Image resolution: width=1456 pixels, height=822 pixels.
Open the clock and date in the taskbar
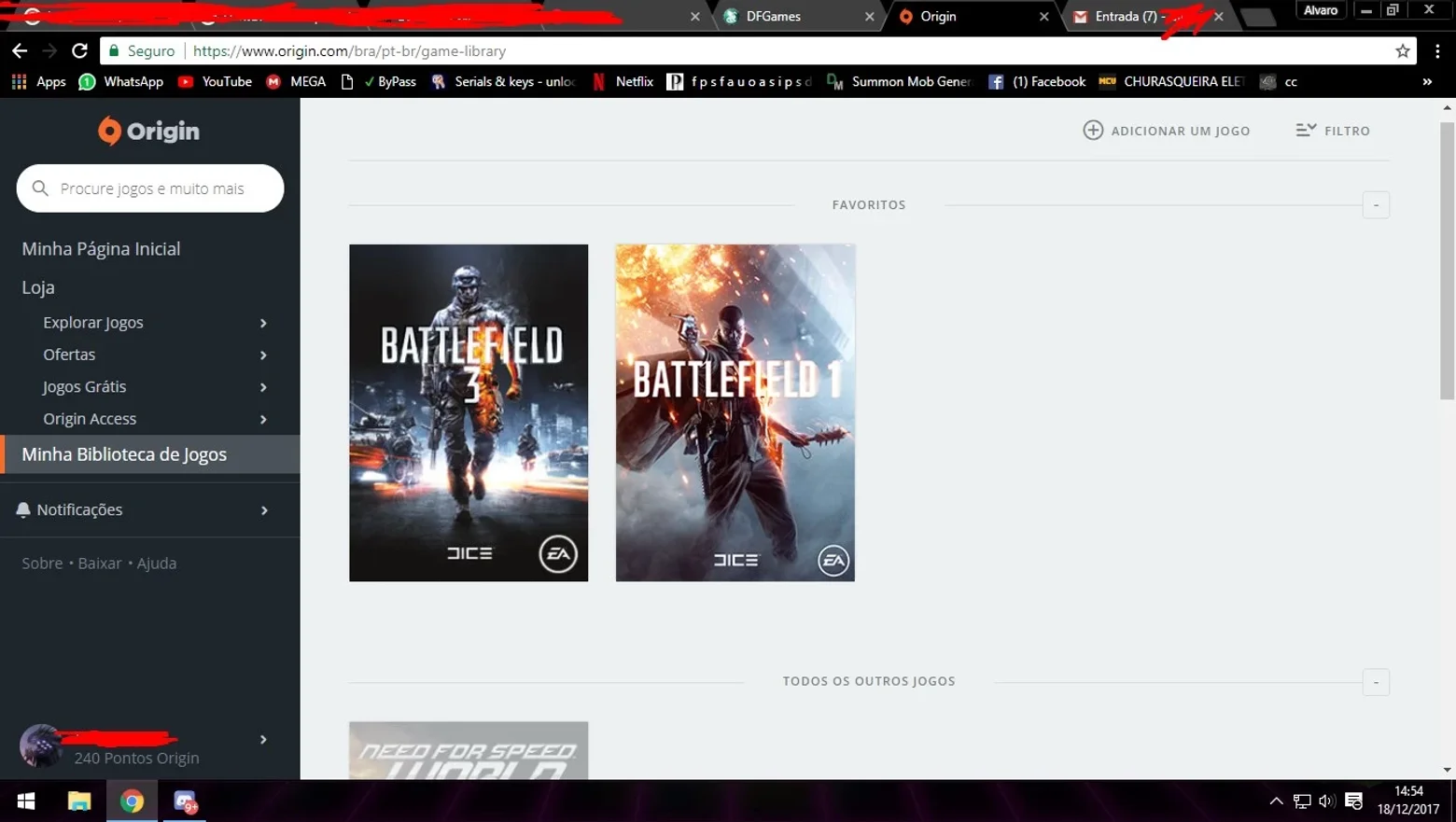pos(1408,801)
